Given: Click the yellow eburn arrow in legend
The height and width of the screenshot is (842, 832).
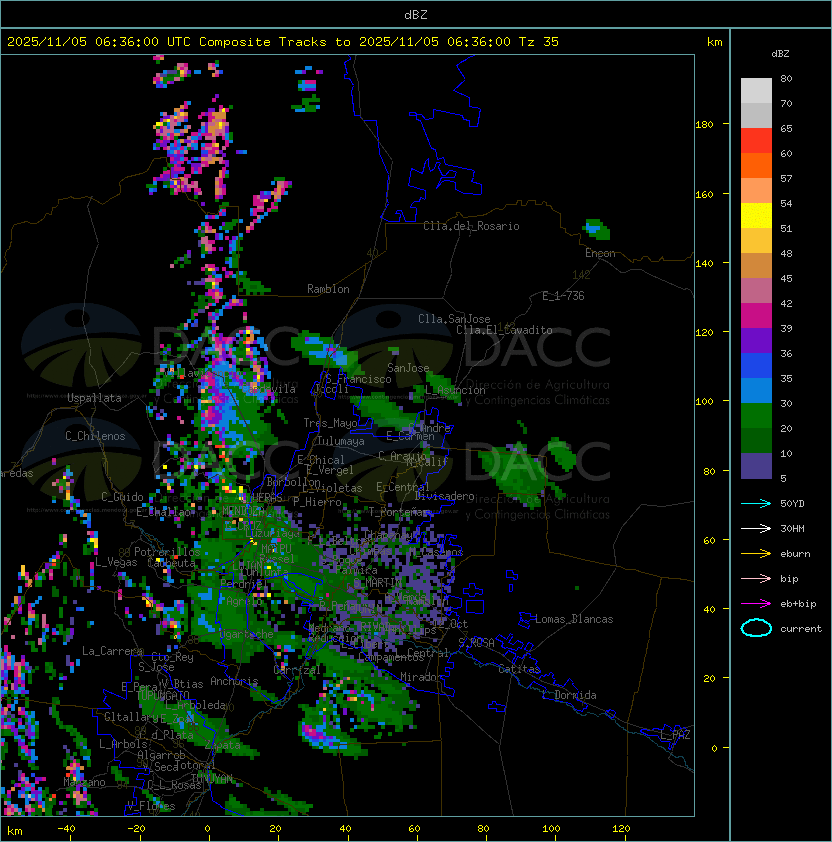Looking at the screenshot, I should (756, 554).
